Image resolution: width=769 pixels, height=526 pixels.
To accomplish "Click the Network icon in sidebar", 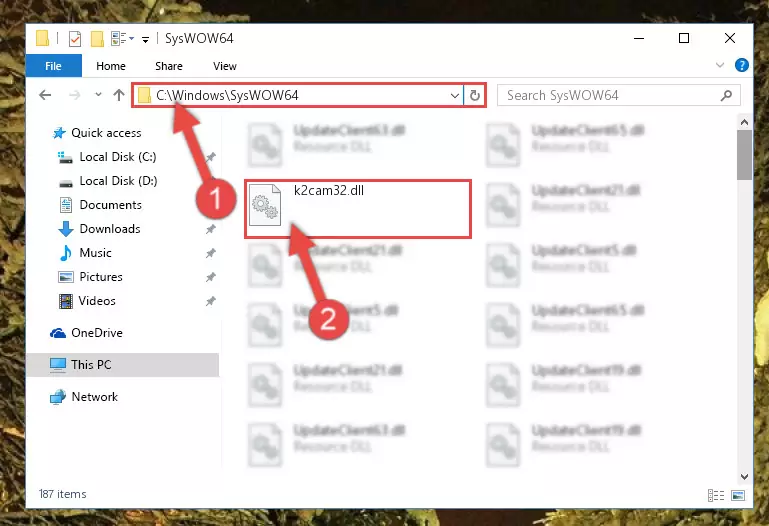I will (x=58, y=397).
